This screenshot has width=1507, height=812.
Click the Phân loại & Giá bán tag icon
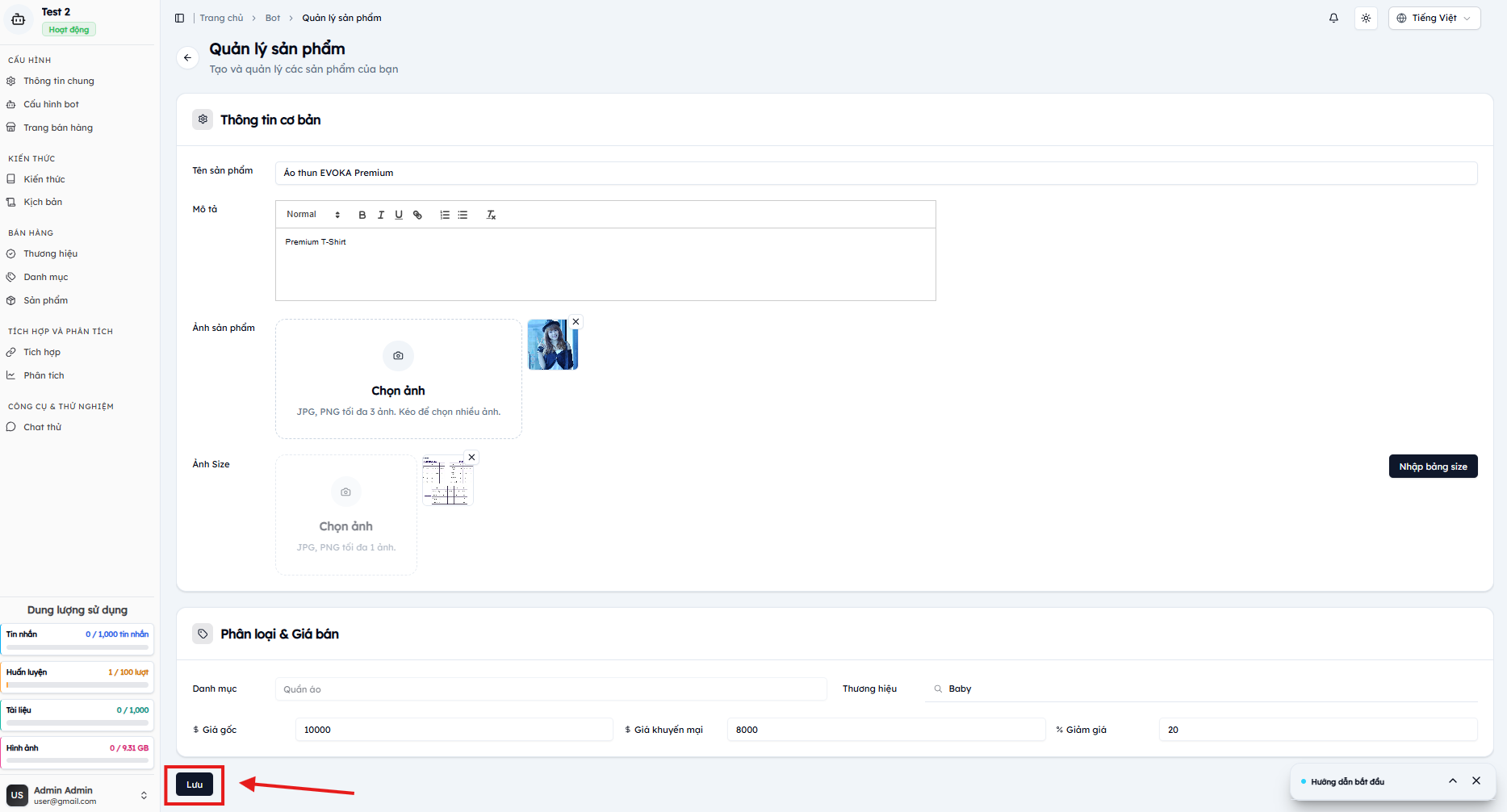[203, 634]
